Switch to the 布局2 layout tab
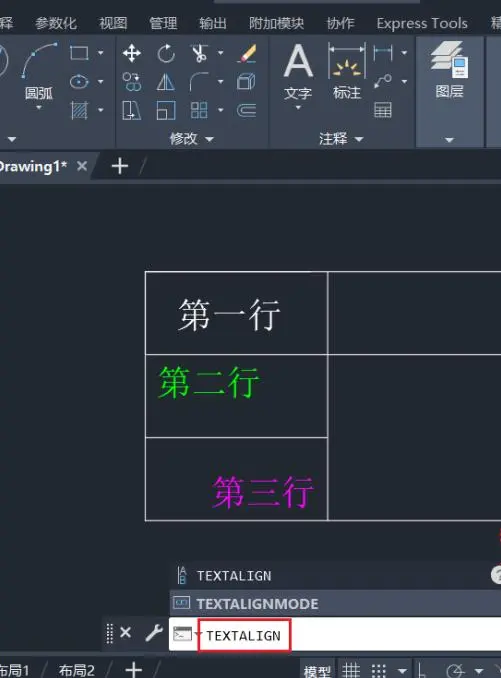 tap(77, 670)
